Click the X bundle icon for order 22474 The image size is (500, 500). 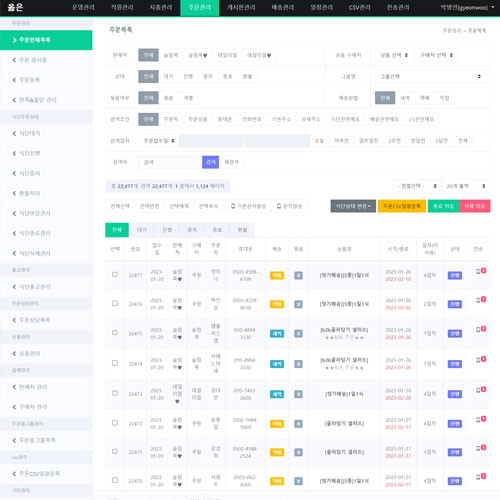(x=298, y=364)
